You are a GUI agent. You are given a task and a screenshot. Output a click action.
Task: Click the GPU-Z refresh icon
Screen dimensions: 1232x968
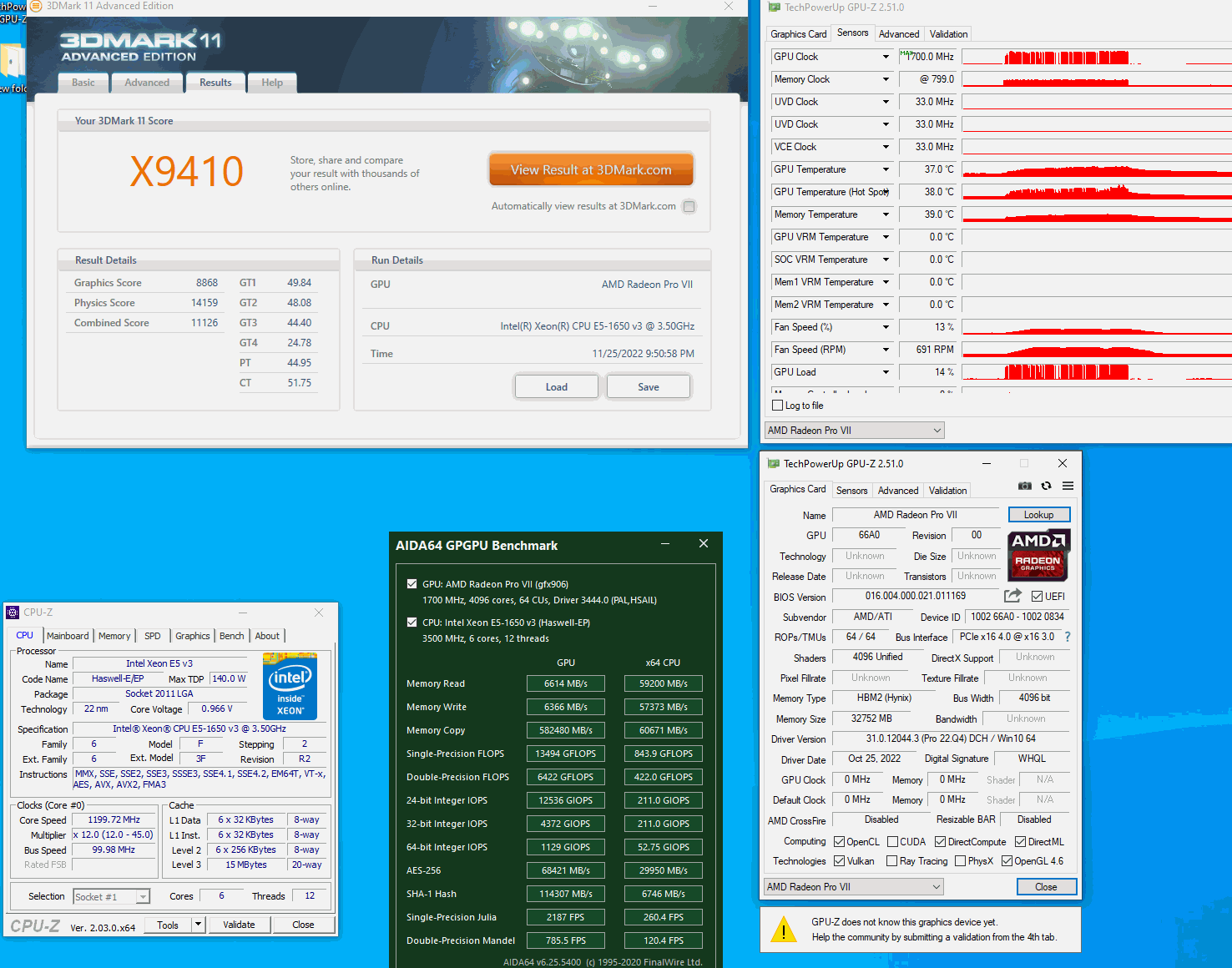coord(1046,486)
